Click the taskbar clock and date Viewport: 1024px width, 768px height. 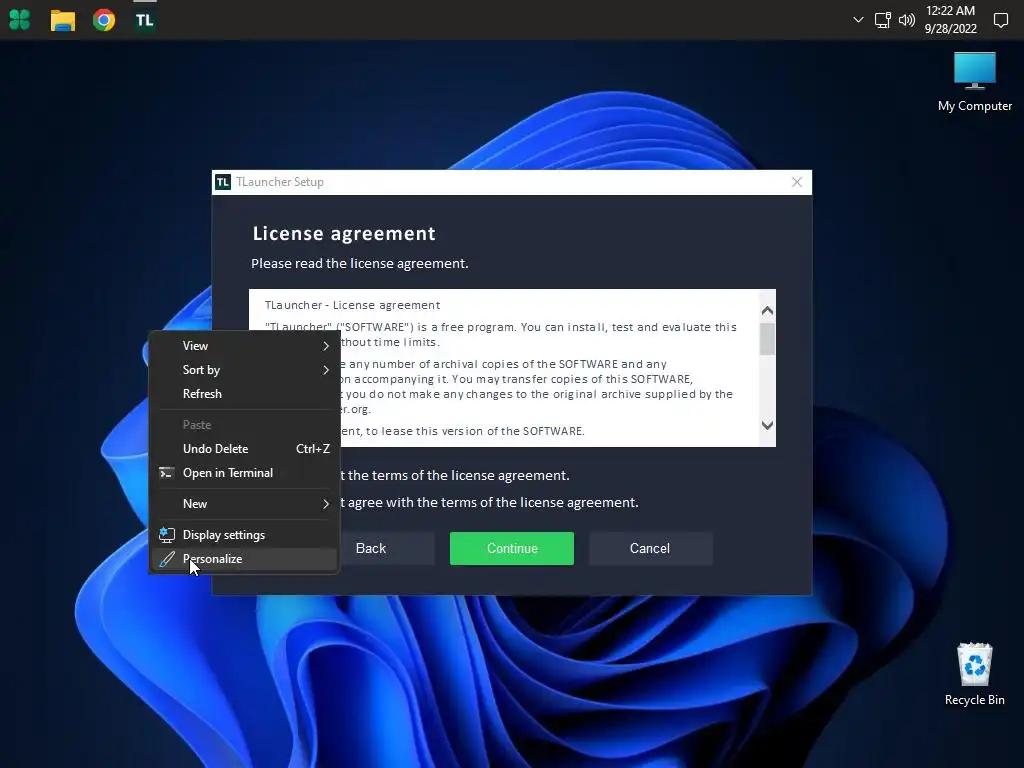950,20
